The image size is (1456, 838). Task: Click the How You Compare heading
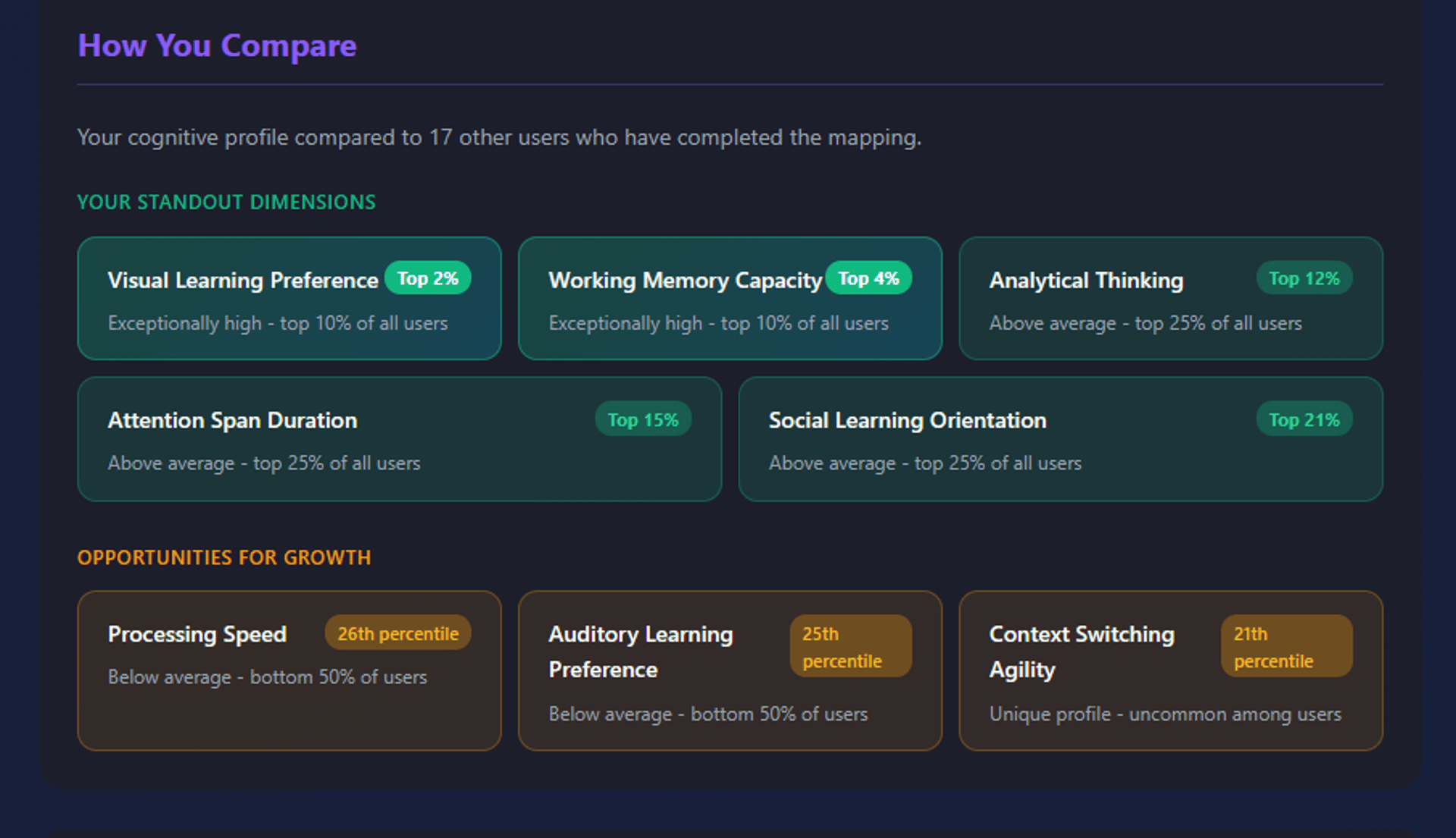point(217,46)
